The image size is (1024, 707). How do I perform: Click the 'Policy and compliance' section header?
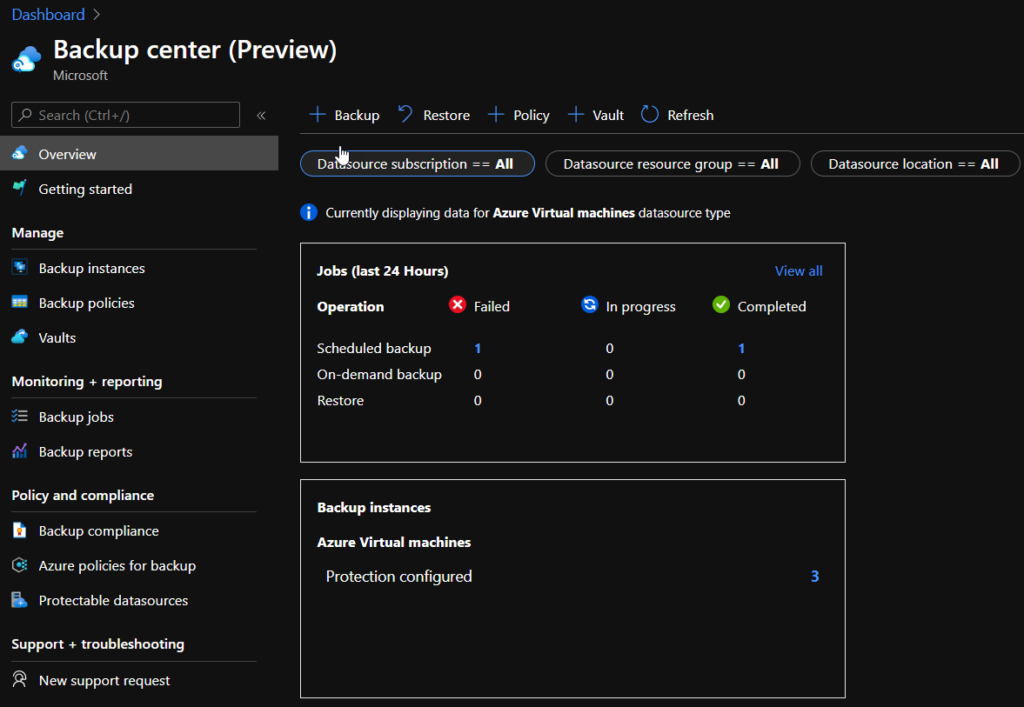[x=83, y=495]
